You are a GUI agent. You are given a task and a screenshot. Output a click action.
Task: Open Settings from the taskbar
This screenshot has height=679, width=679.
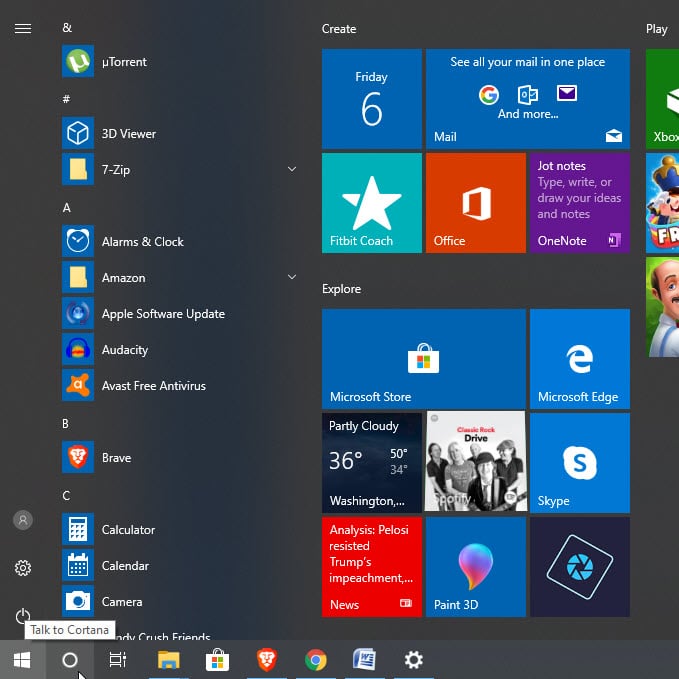tap(414, 660)
